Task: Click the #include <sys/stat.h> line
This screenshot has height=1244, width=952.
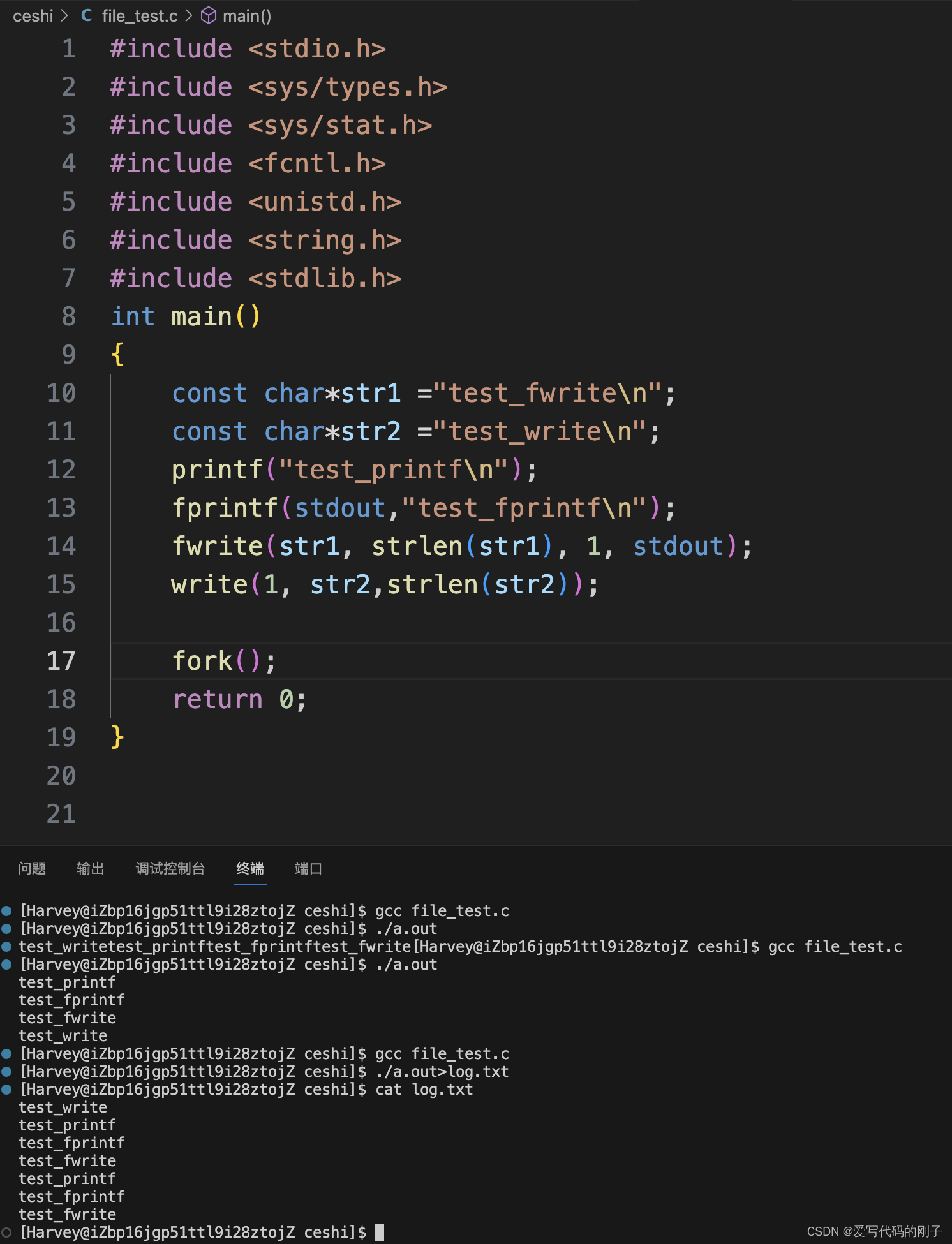Action: tap(271, 125)
